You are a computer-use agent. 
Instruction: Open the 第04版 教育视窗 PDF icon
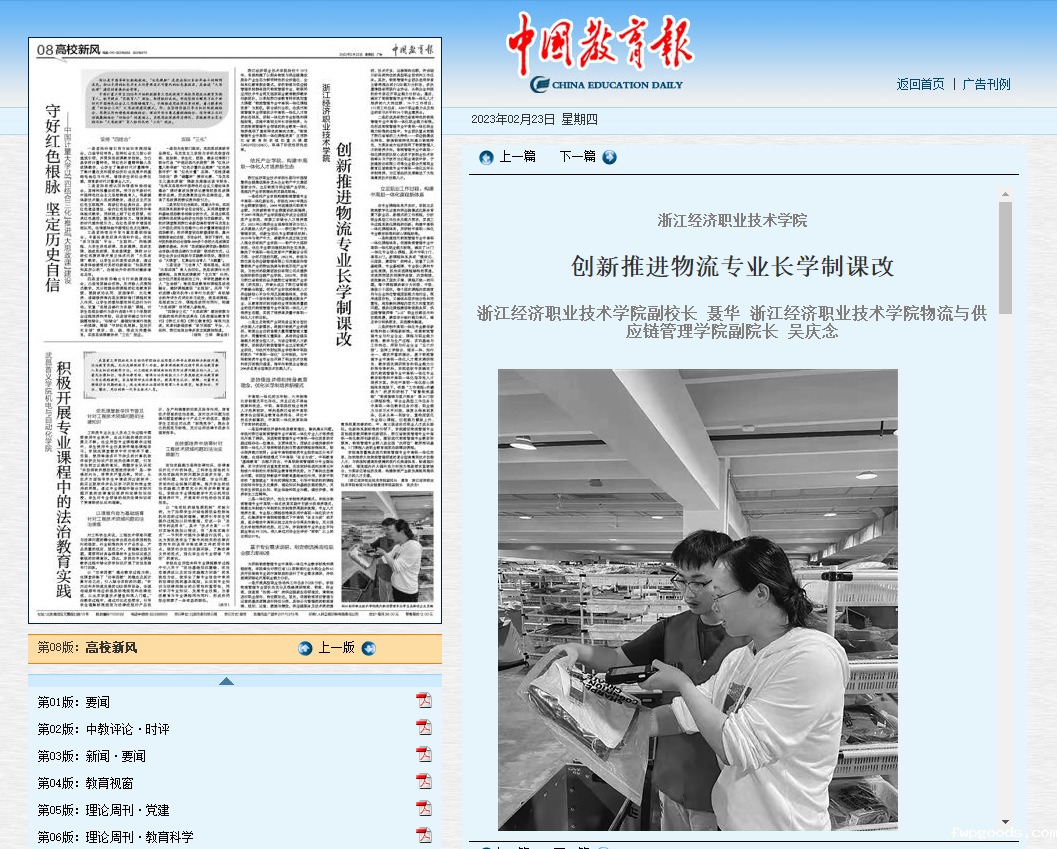click(x=423, y=781)
